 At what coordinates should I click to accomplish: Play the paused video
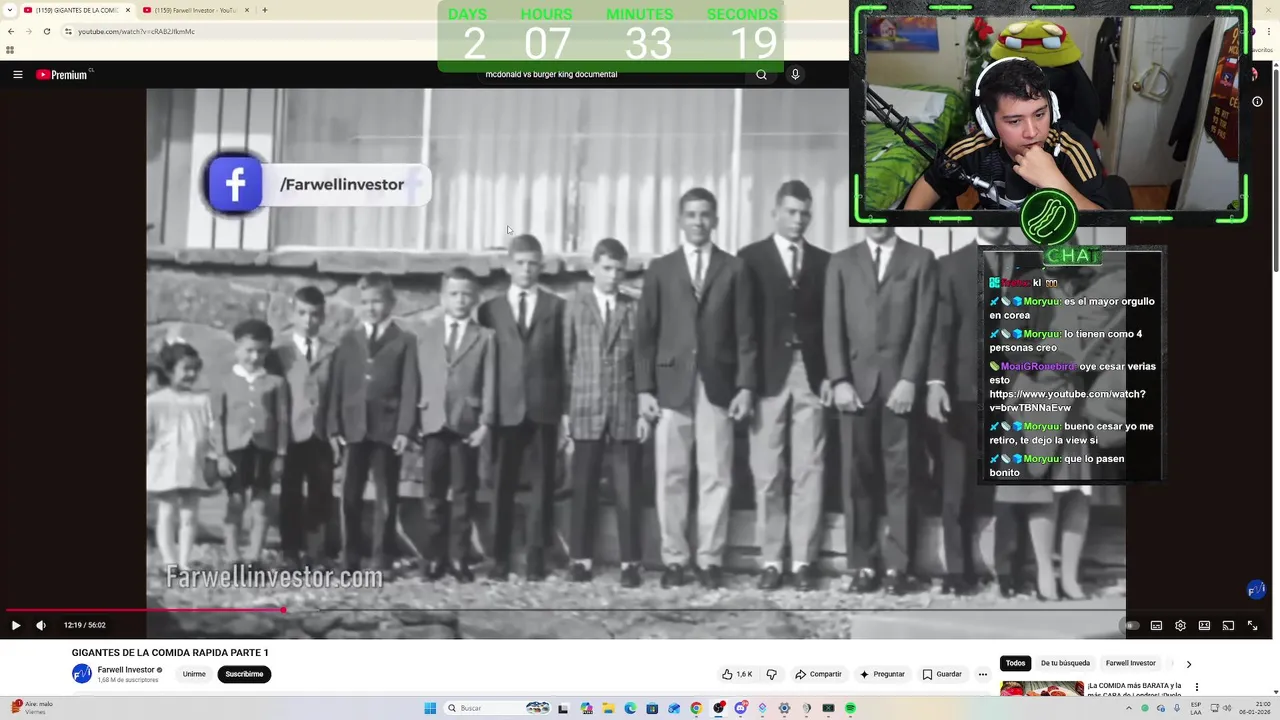coord(15,625)
